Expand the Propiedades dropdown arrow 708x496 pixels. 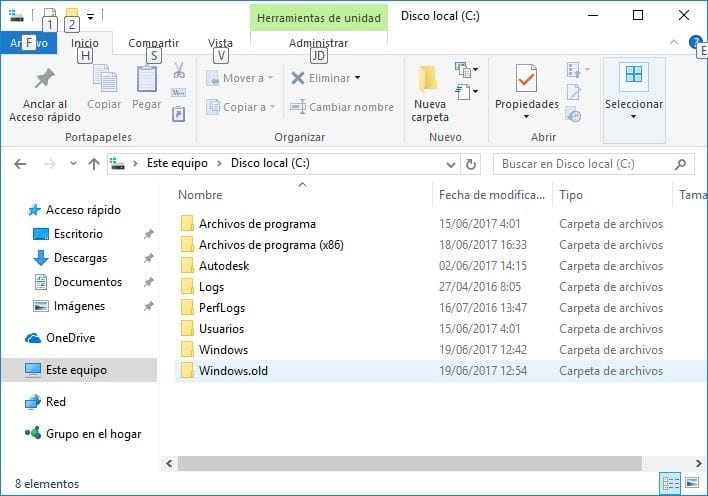point(526,117)
